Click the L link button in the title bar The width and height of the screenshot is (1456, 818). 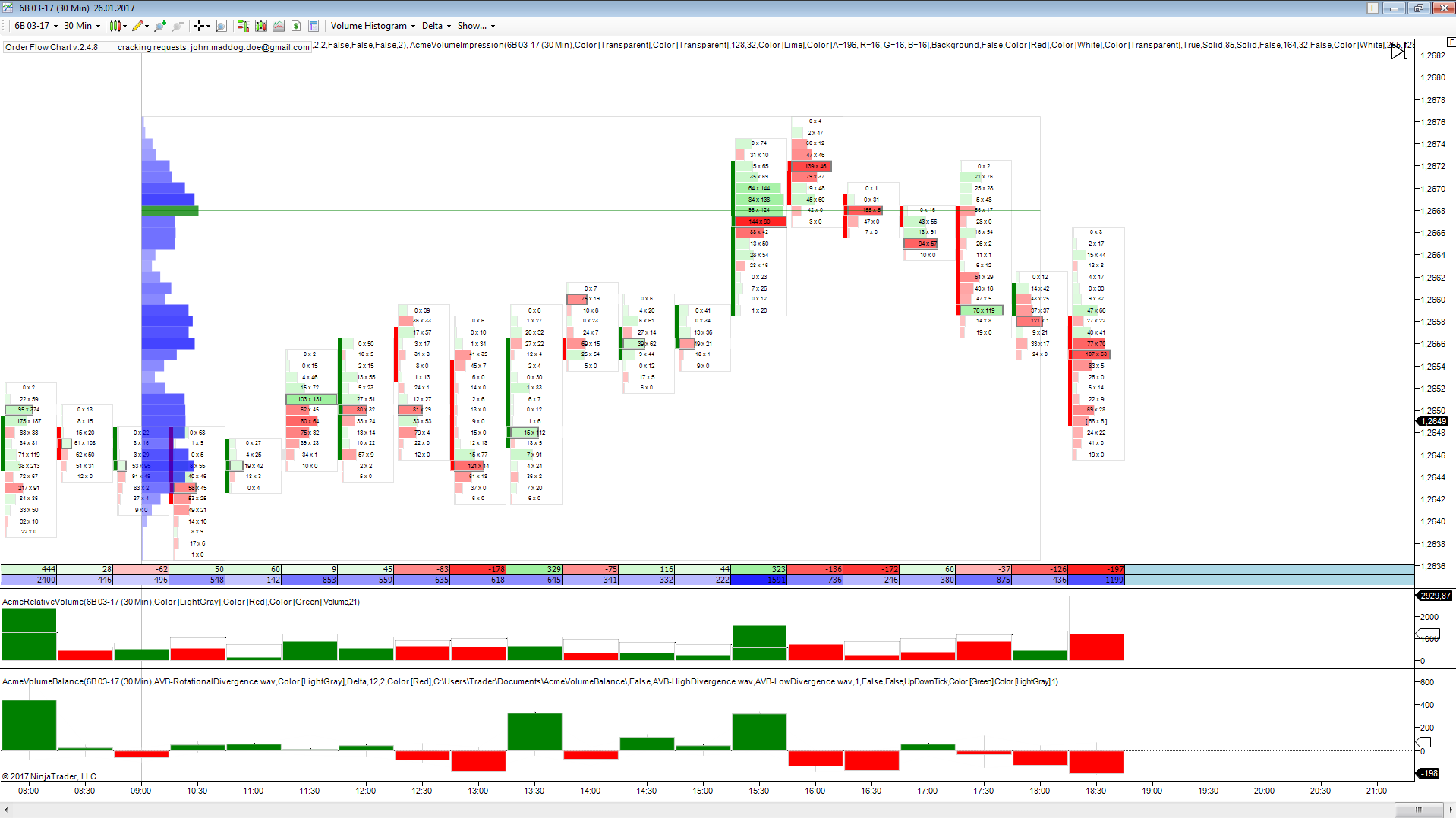[x=1372, y=8]
